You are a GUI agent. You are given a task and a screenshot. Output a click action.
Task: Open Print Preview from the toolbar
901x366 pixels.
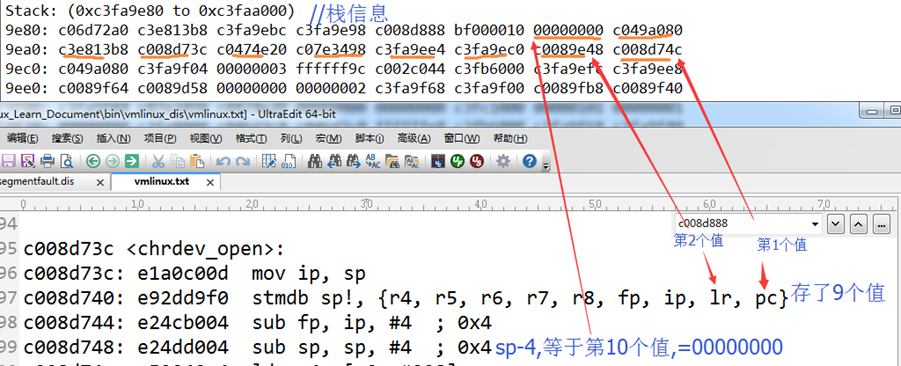[x=66, y=161]
